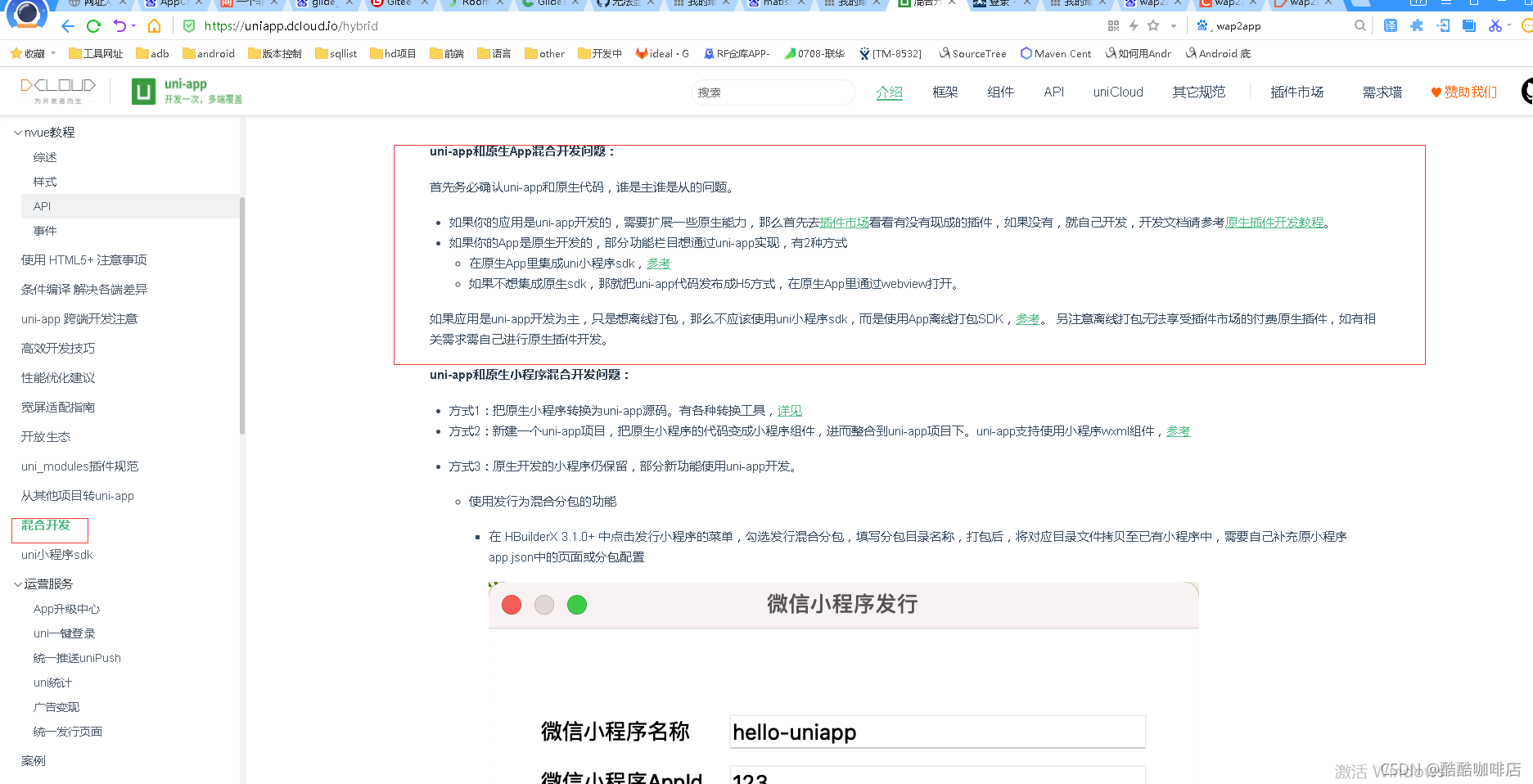The image size is (1533, 784).
Task: Open the browser home page icon
Action: [x=154, y=26]
